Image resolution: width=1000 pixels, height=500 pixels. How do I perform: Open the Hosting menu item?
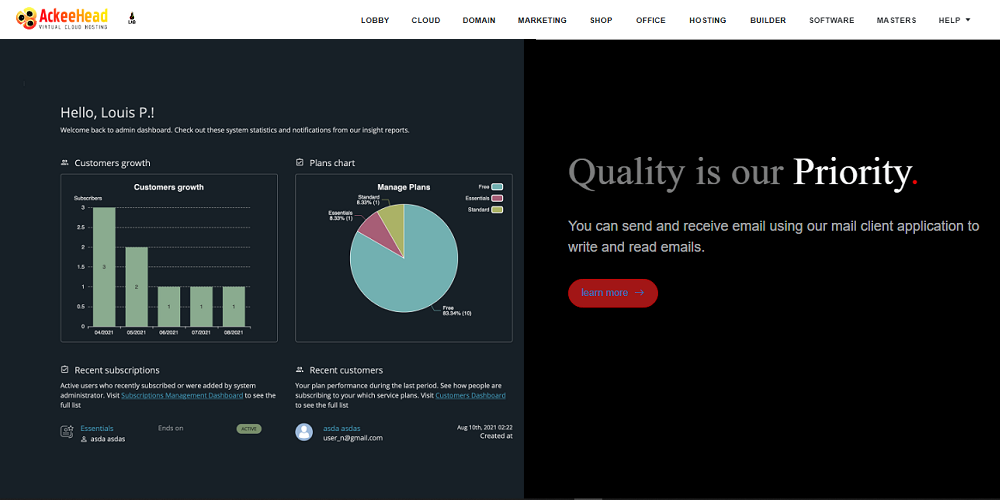click(x=707, y=20)
